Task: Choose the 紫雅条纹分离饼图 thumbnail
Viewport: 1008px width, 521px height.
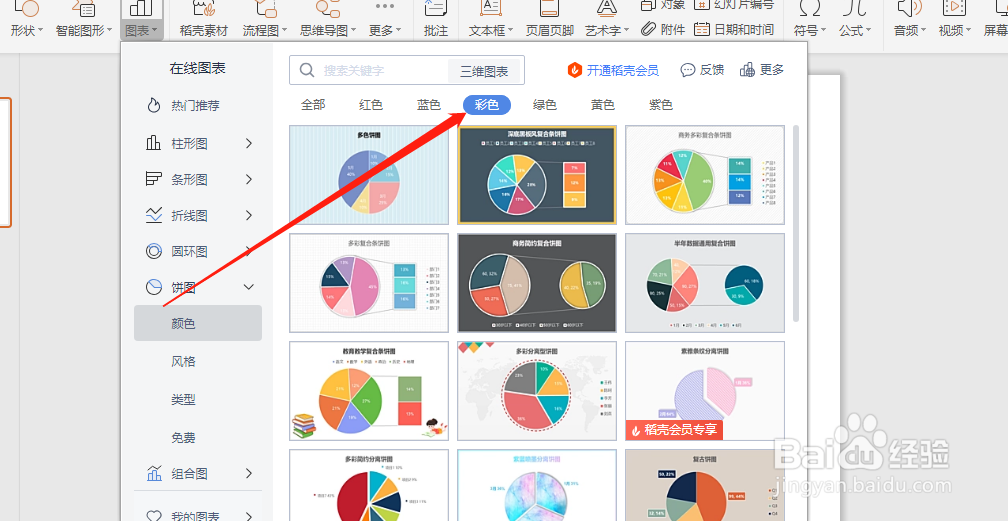Action: click(x=705, y=391)
